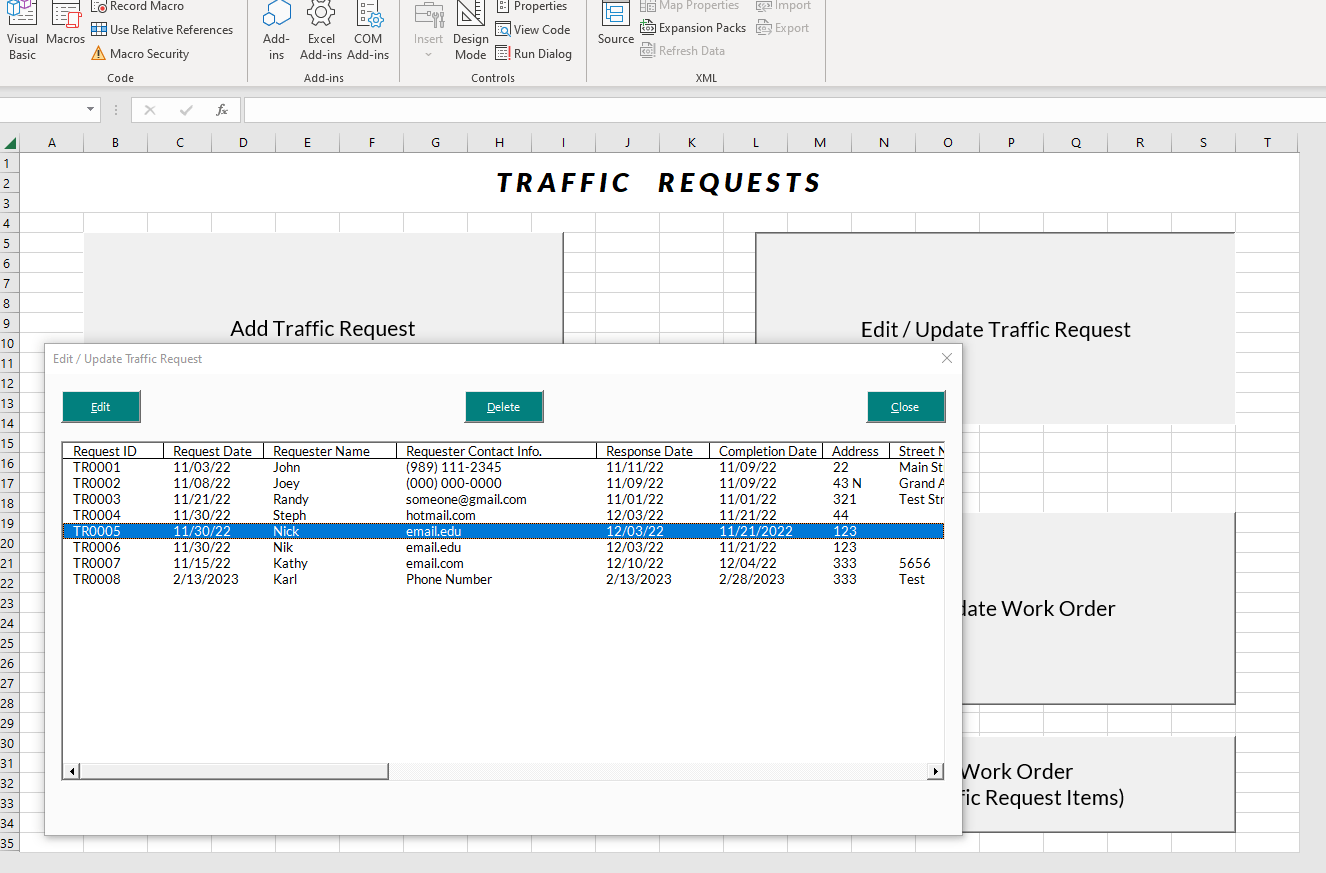Click the Edit button on the form
This screenshot has width=1326, height=873.
pyautogui.click(x=101, y=406)
